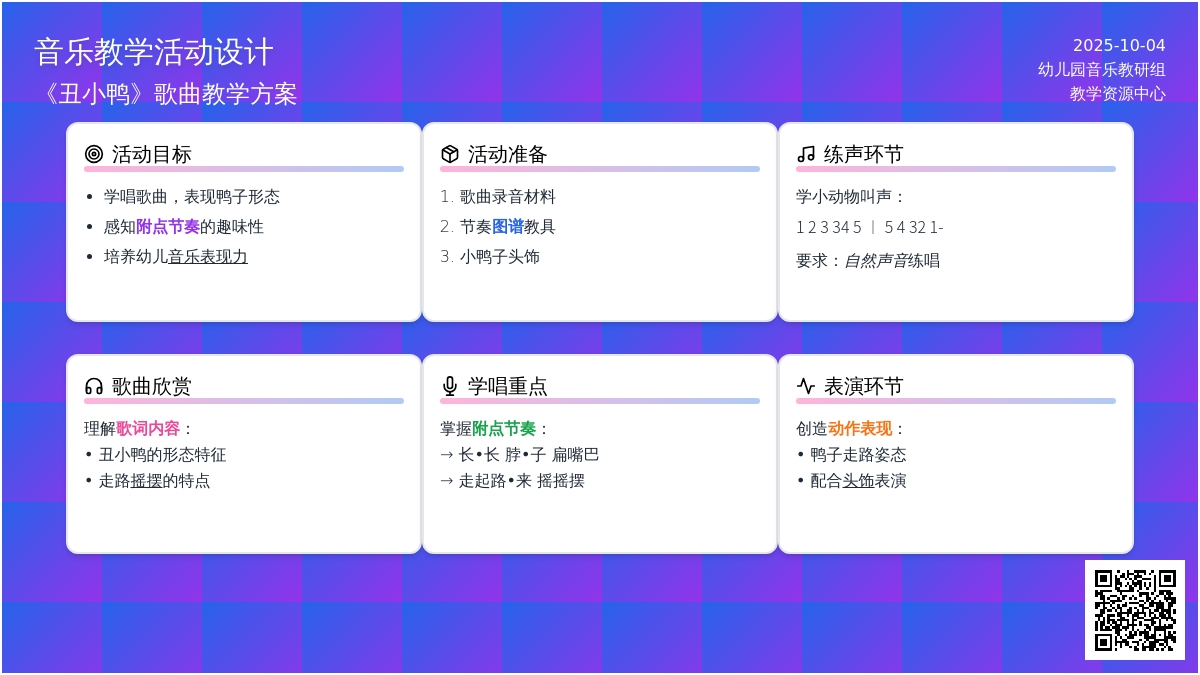Click the main title 音乐教学活动设计
The image size is (1200, 675).
(x=154, y=52)
